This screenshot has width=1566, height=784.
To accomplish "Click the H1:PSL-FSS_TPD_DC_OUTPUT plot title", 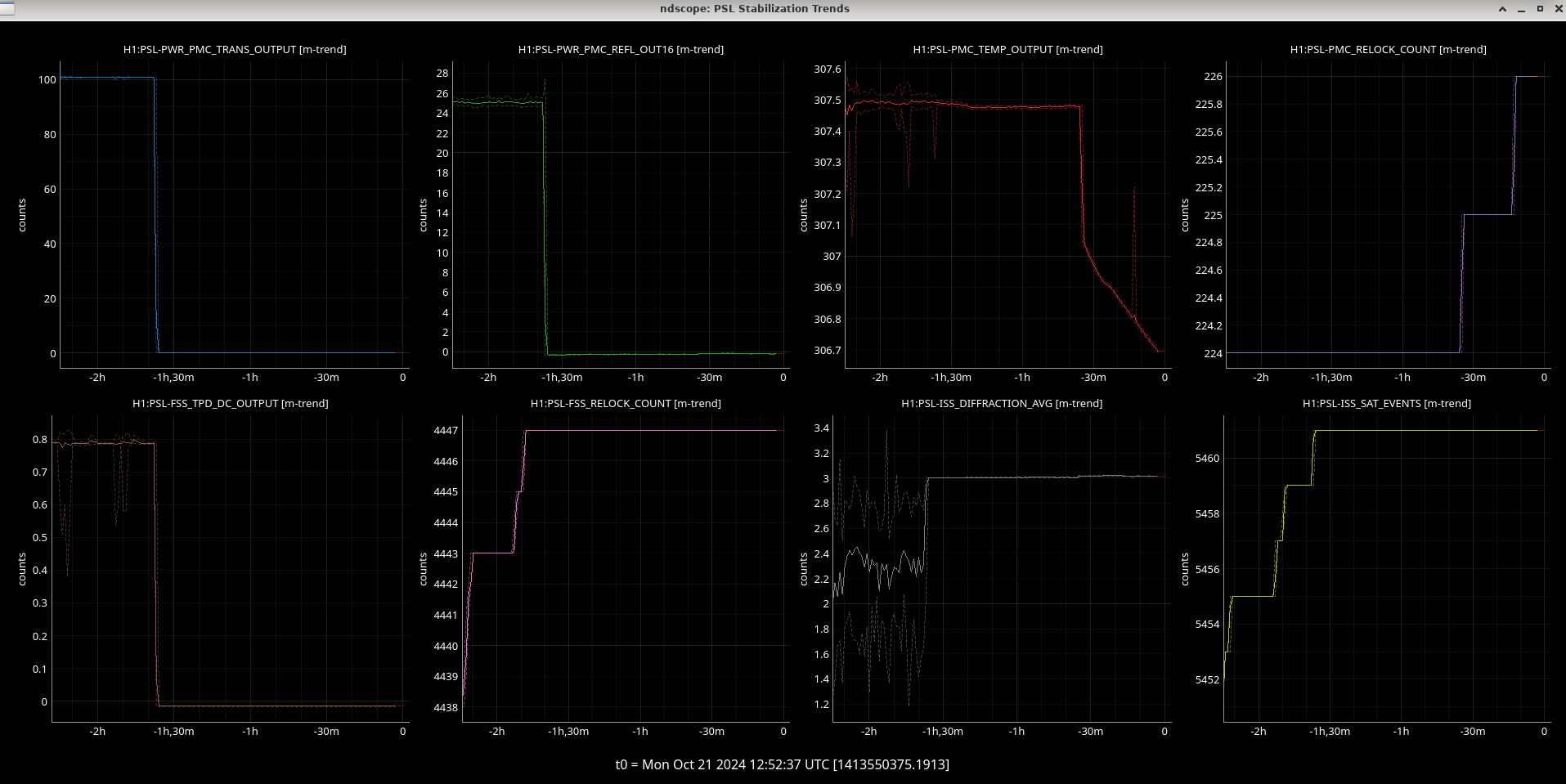I will 231,403.
